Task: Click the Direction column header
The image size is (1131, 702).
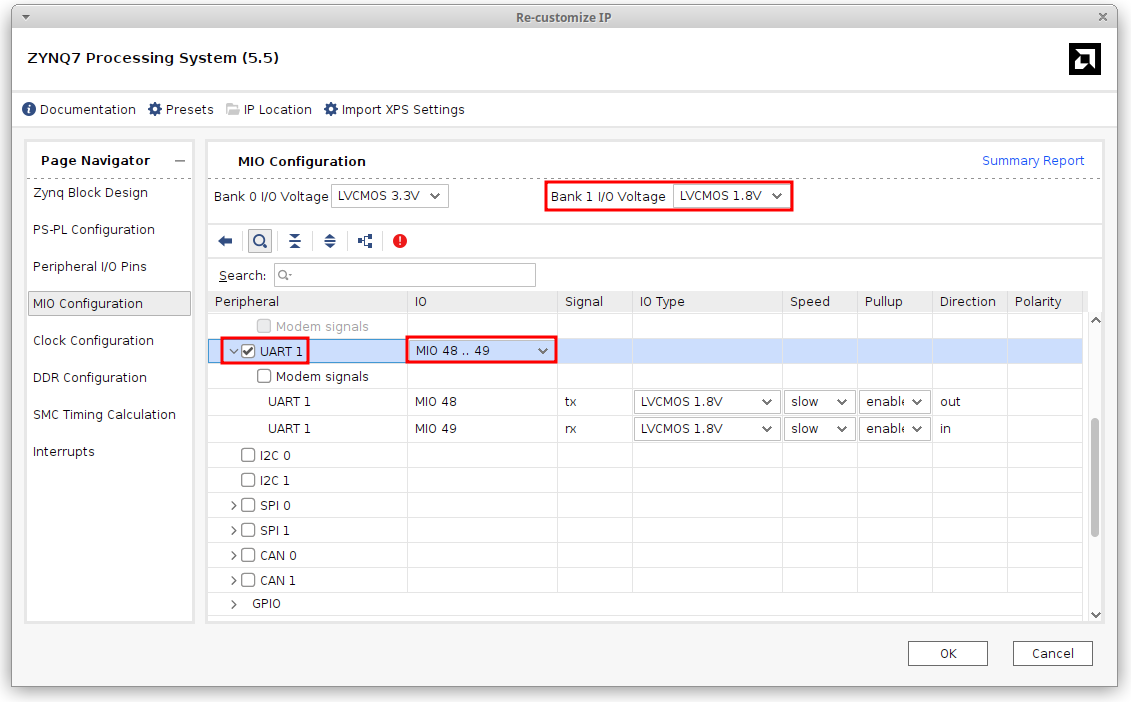Action: pos(969,302)
